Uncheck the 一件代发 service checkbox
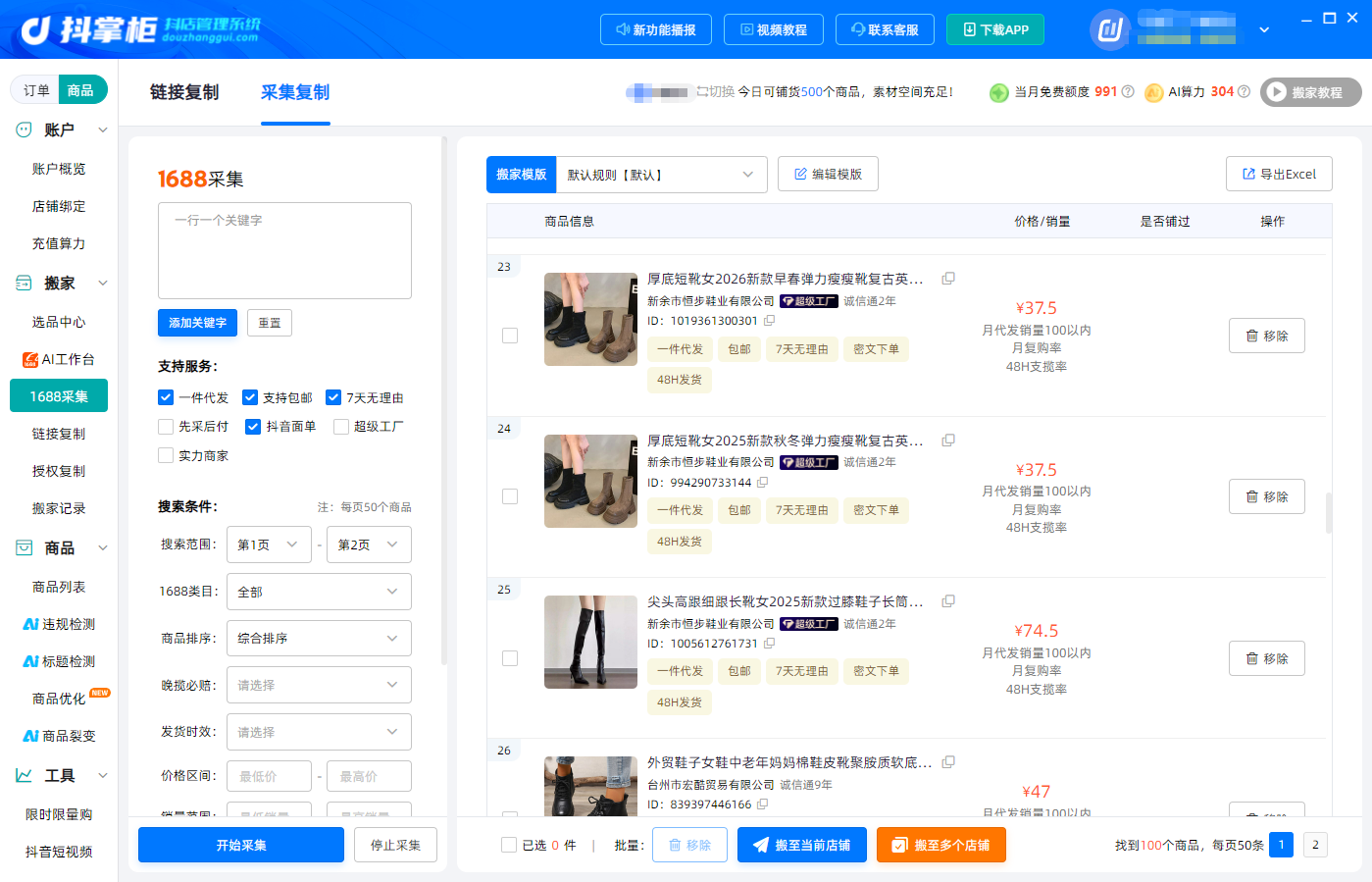This screenshot has width=1372, height=882. click(166, 397)
